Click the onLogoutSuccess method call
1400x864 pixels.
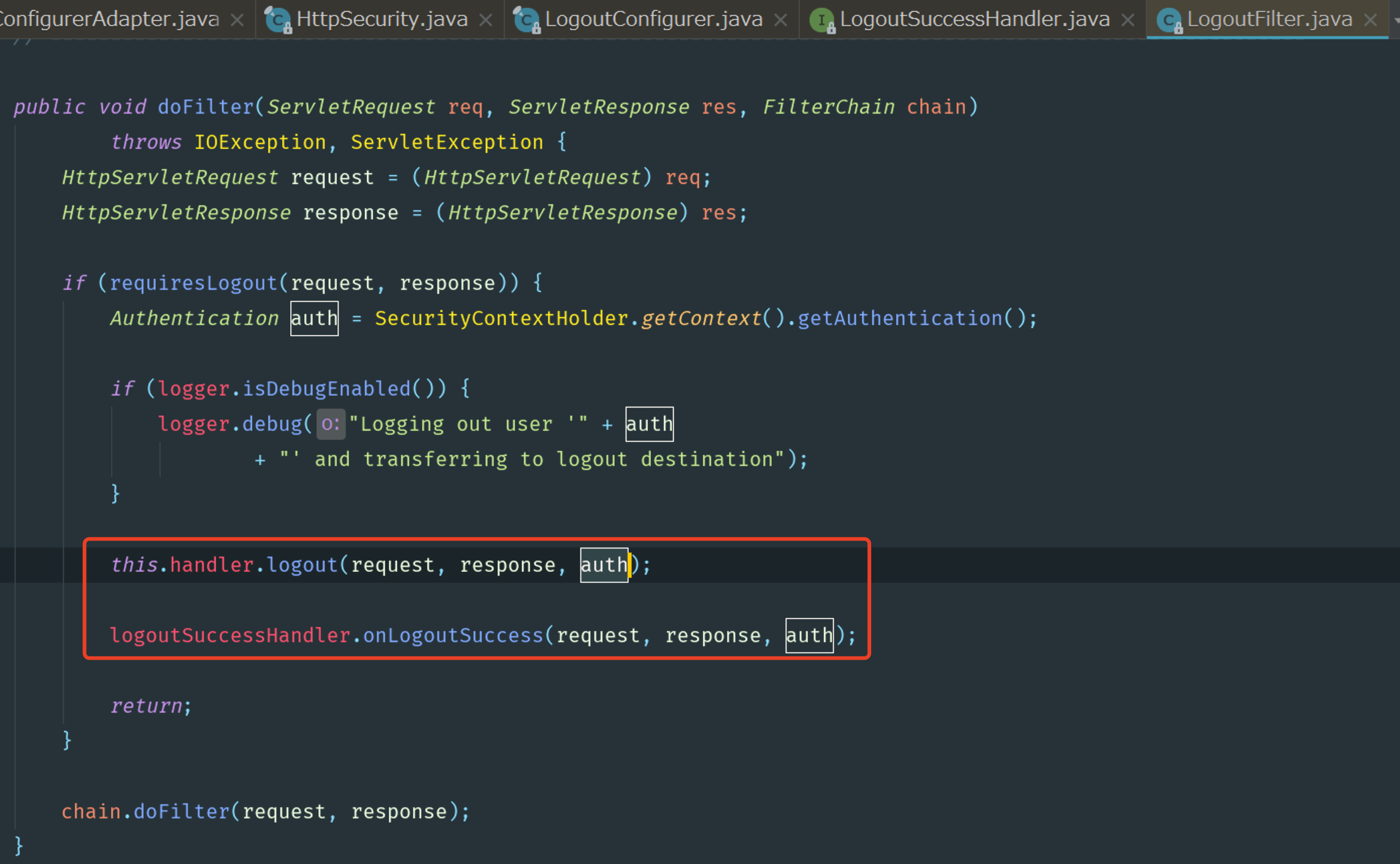(x=453, y=635)
